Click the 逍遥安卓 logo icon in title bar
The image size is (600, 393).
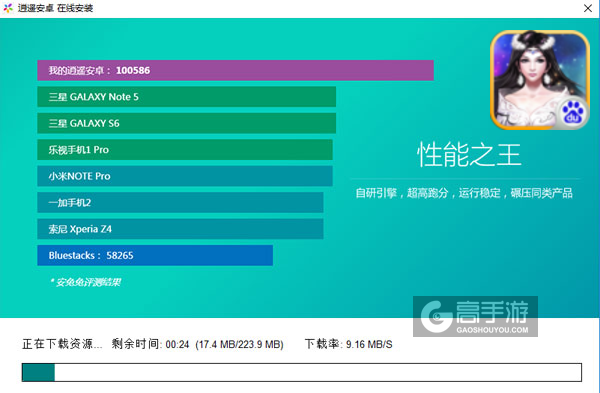pos(8,8)
